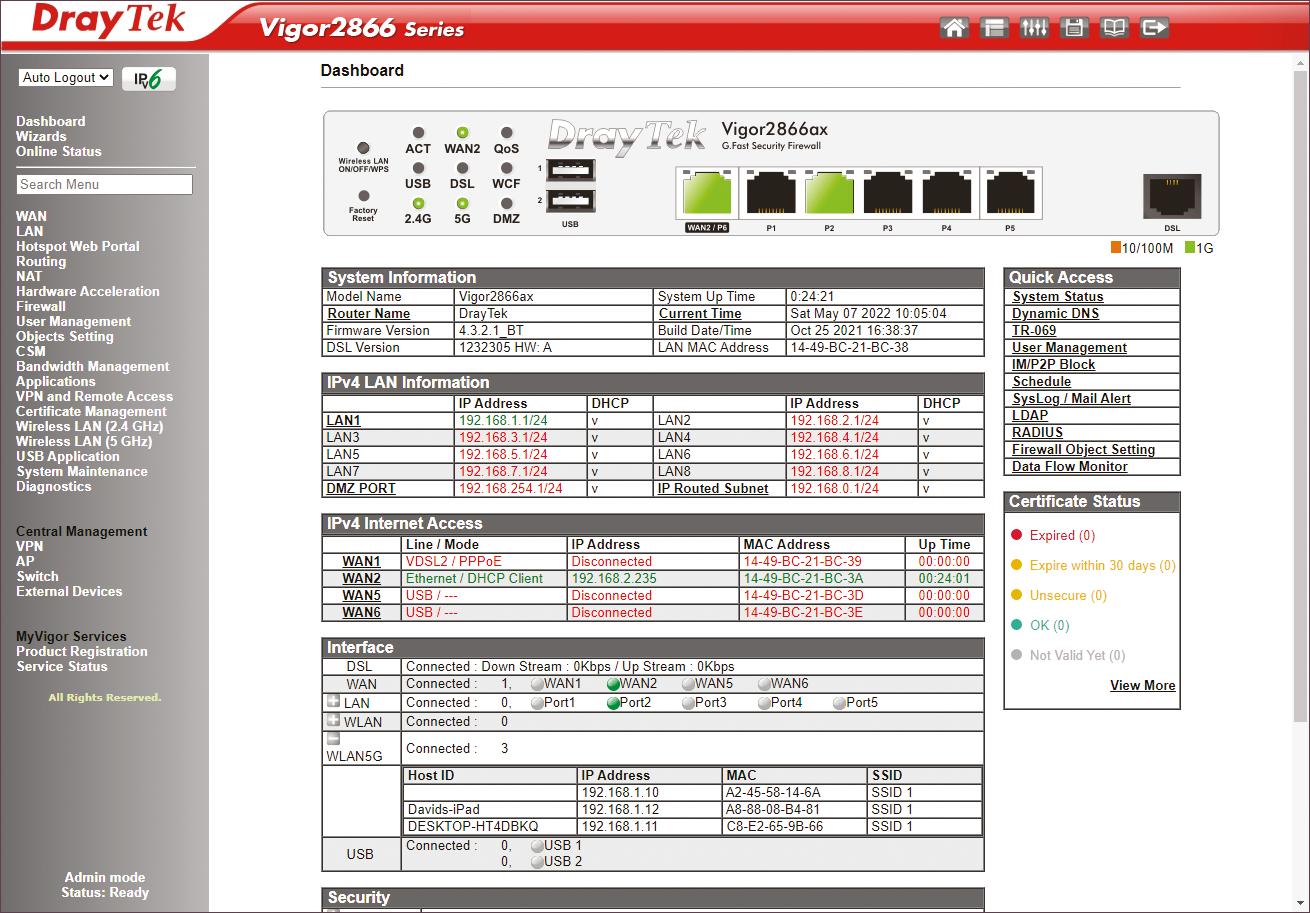The image size is (1310, 913).
Task: Open the sliders settings icon in header
Action: pos(1034,27)
